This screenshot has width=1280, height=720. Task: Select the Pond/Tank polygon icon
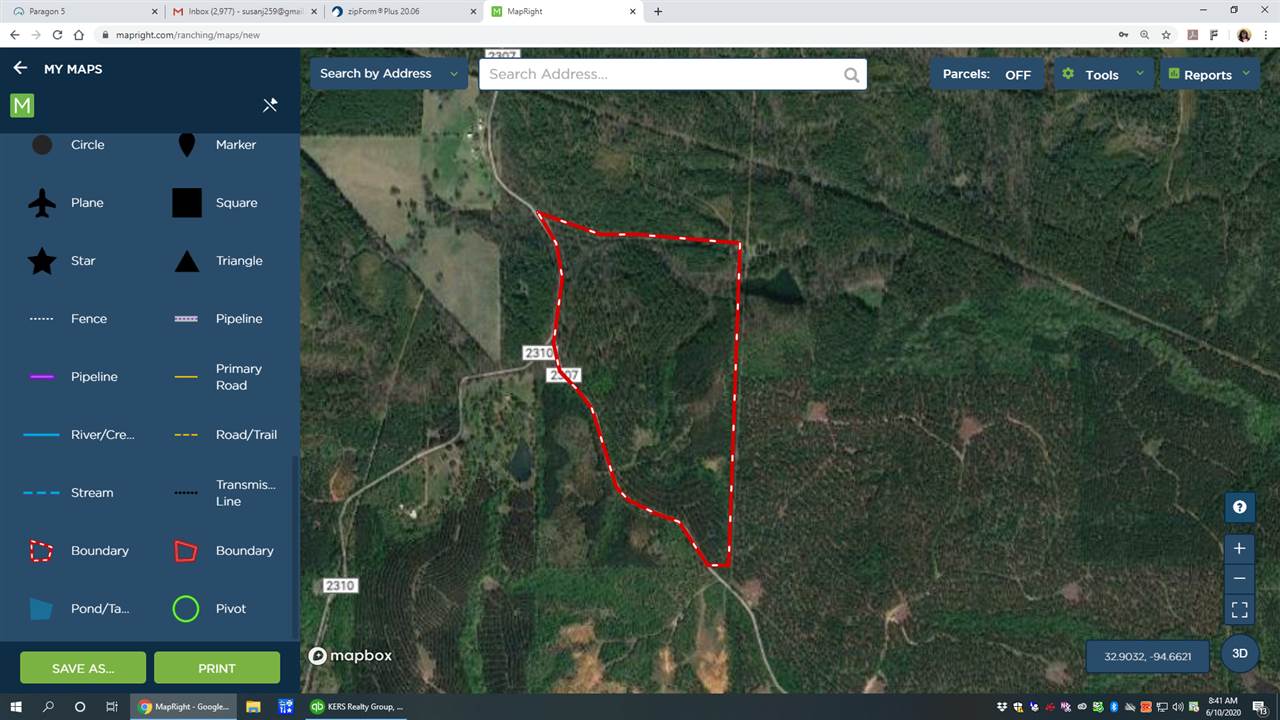[x=41, y=609]
